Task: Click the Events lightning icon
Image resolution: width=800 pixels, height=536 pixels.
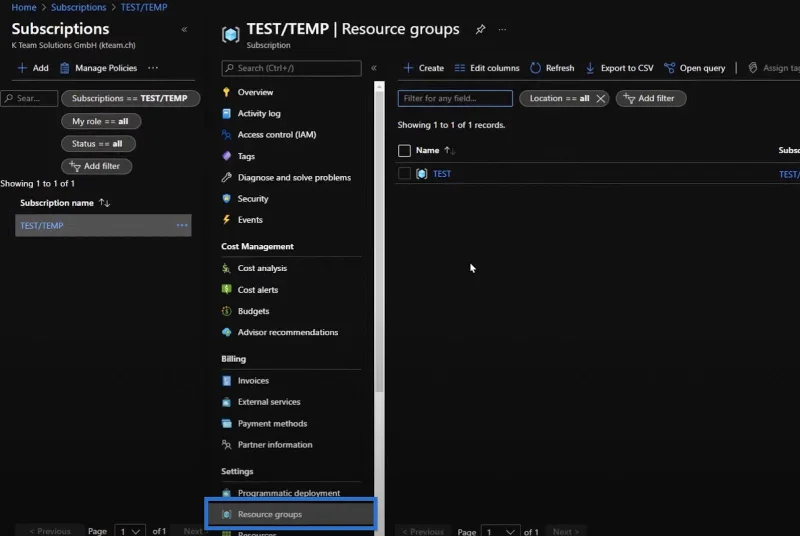Action: click(227, 220)
